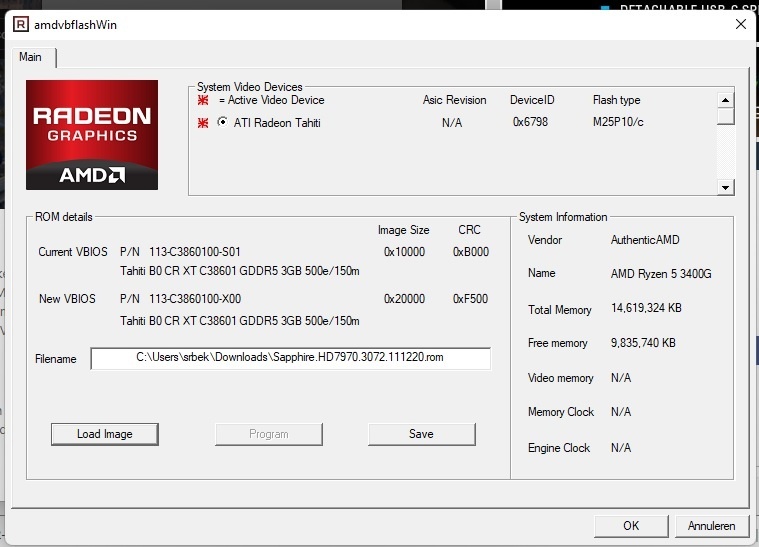This screenshot has width=759, height=547.
Task: Click the Image Size column header
Action: click(x=404, y=230)
